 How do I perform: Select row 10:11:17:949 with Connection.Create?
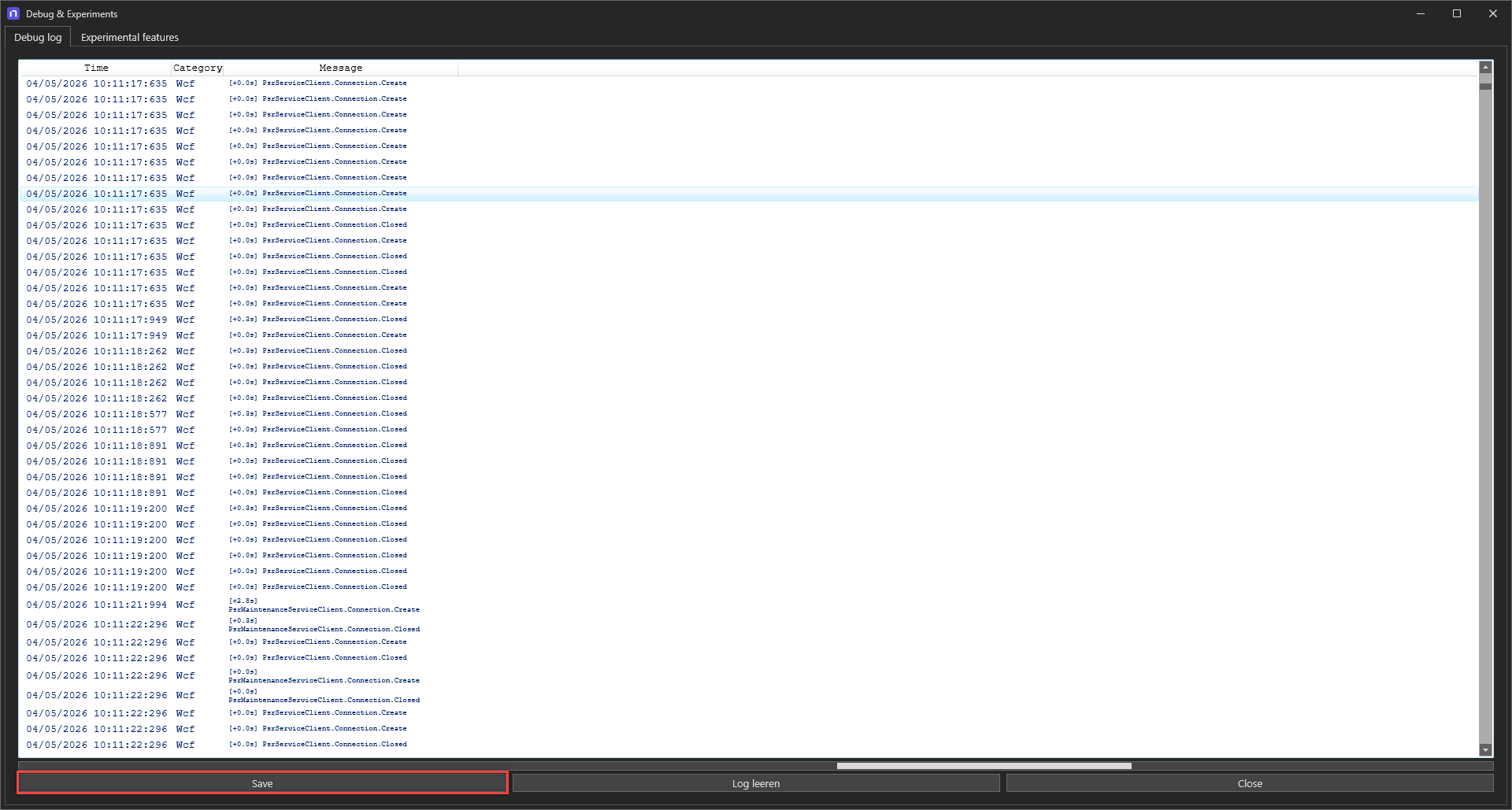coord(748,335)
